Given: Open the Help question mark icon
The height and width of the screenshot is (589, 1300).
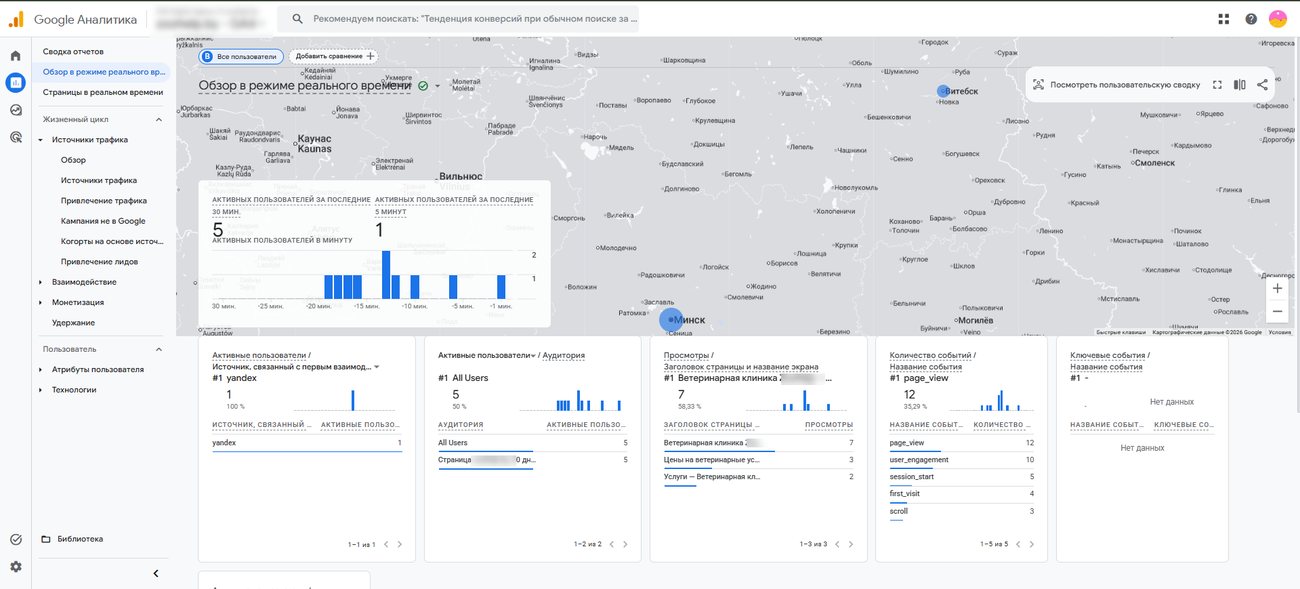Looking at the screenshot, I should (x=1251, y=18).
